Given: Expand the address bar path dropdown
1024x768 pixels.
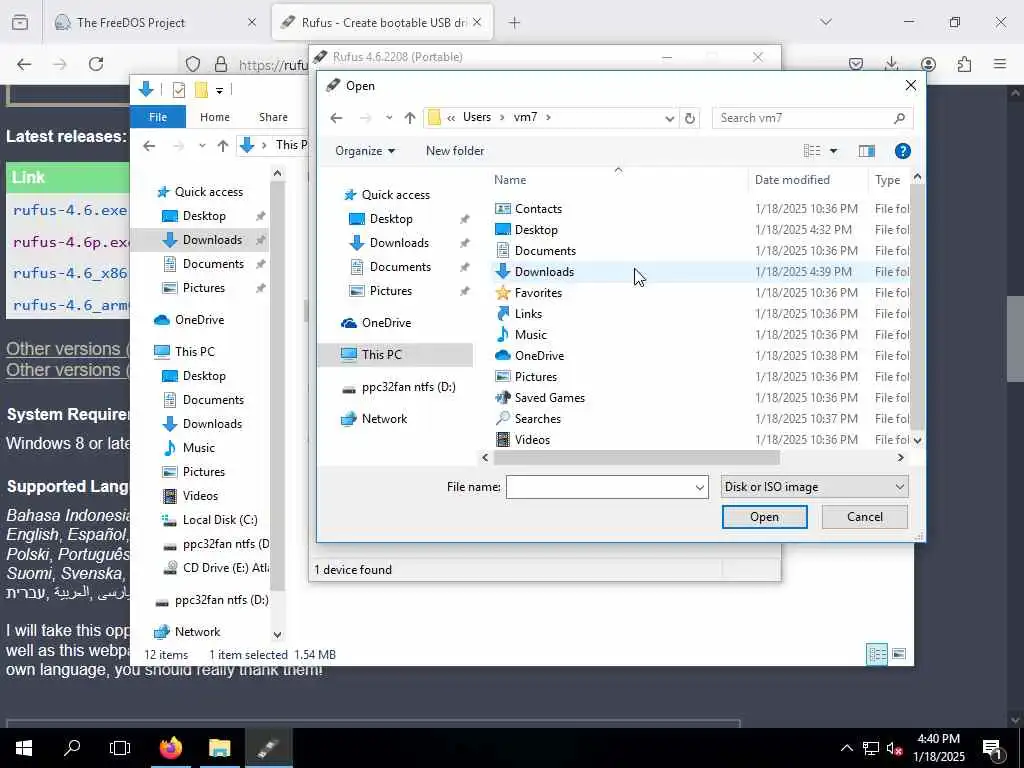Looking at the screenshot, I should 669,118.
